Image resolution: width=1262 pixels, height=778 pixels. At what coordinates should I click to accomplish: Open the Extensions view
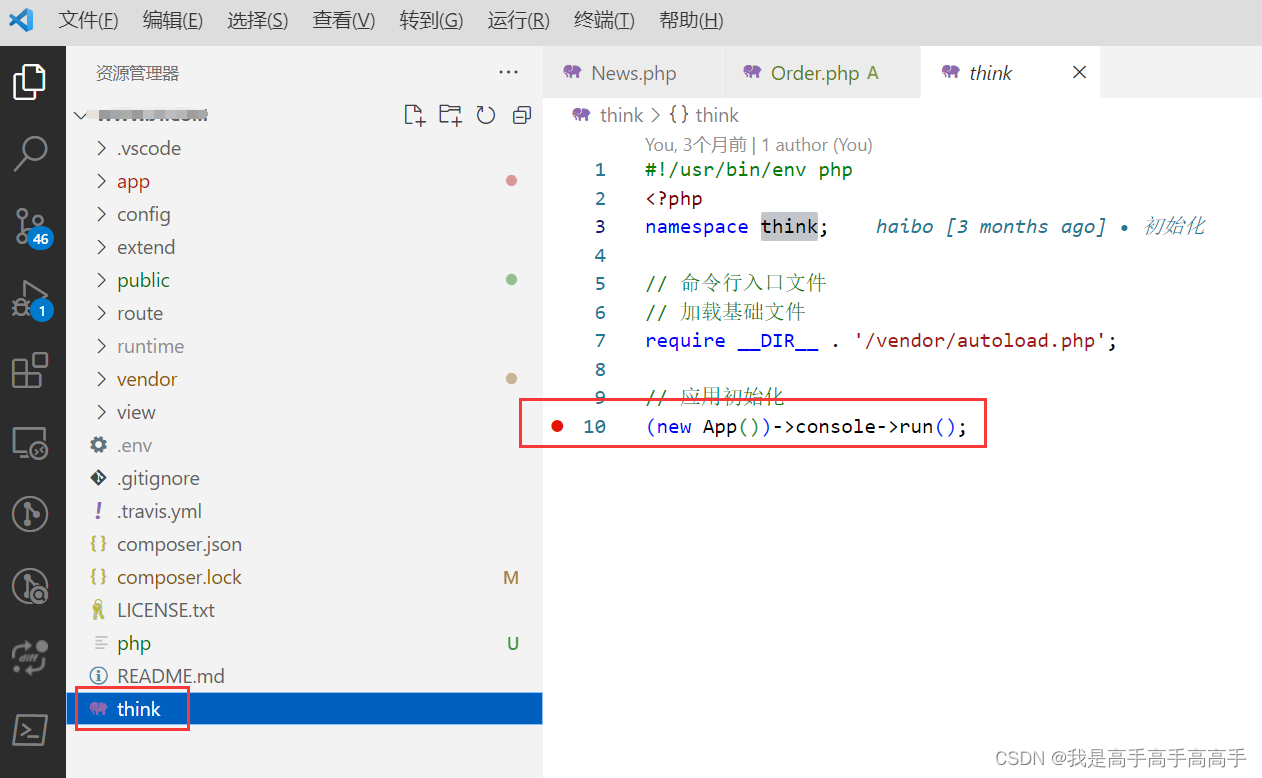pyautogui.click(x=30, y=371)
